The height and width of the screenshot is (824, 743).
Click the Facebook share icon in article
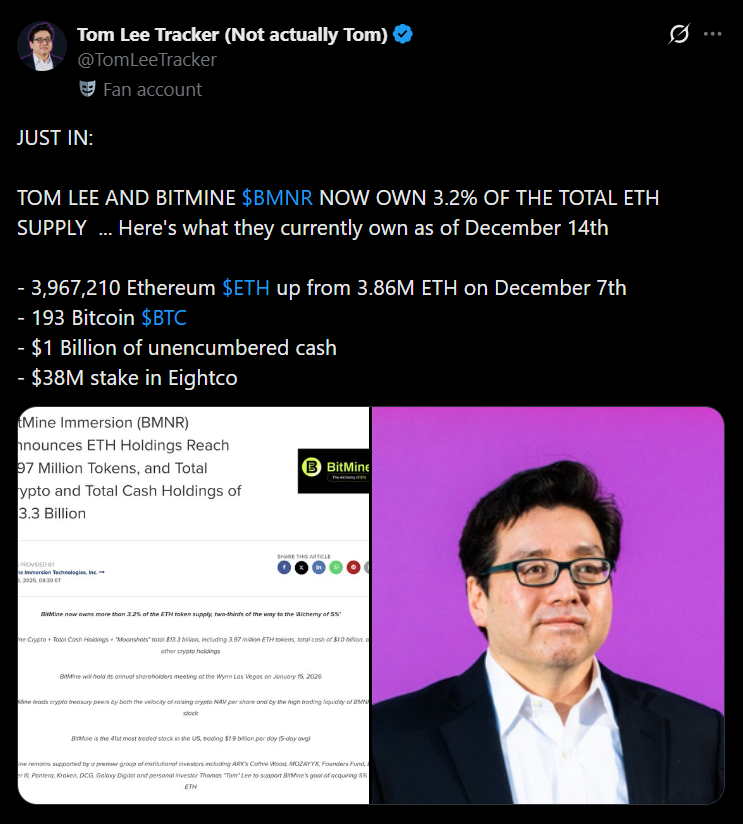(284, 568)
